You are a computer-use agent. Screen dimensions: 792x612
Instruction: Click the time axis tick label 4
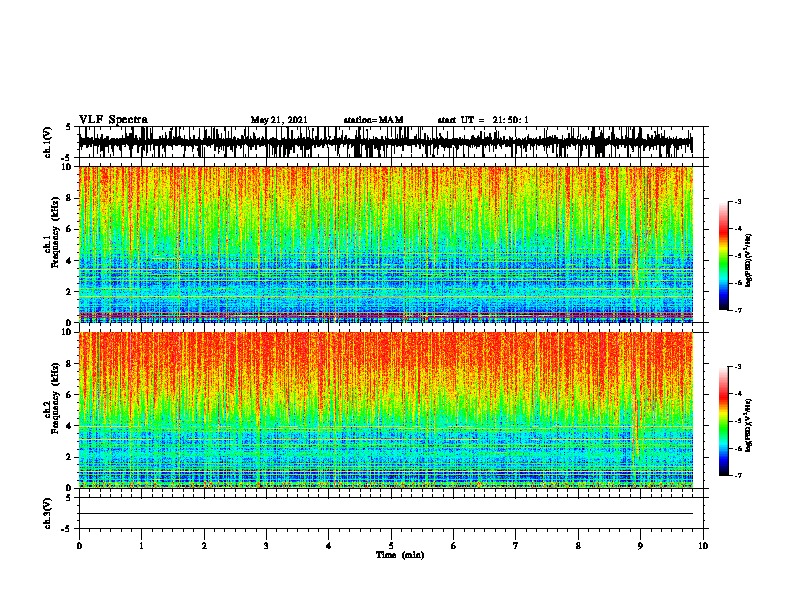click(x=329, y=545)
